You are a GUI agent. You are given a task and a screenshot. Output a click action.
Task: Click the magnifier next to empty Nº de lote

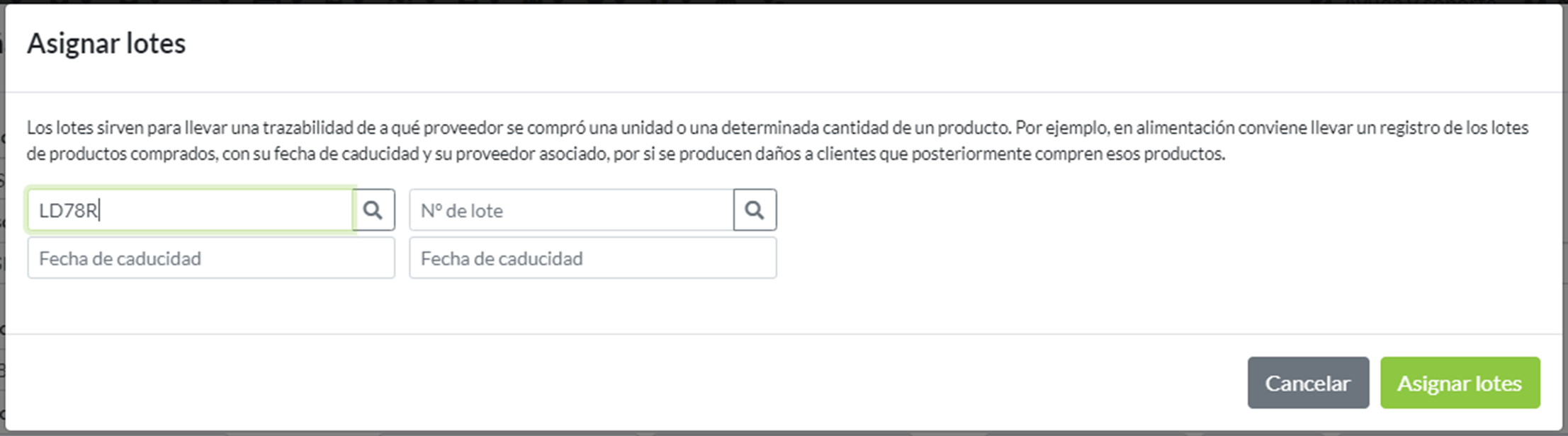click(755, 210)
